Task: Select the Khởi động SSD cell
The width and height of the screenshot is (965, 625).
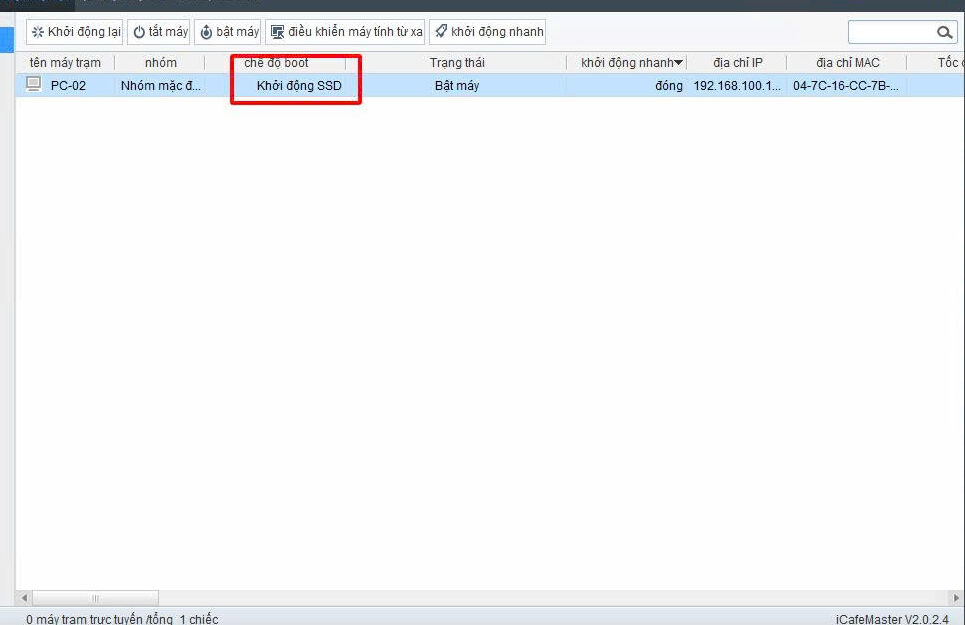Action: tap(298, 86)
